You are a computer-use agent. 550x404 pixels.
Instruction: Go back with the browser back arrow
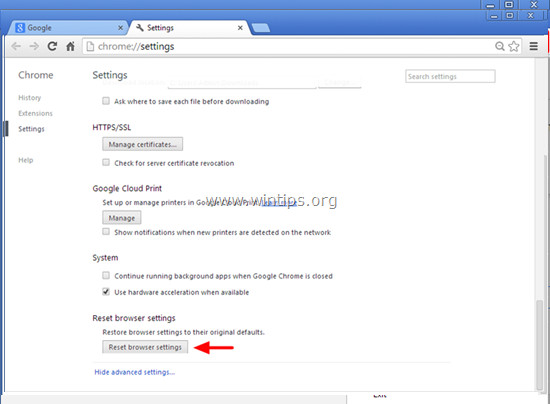coord(16,46)
